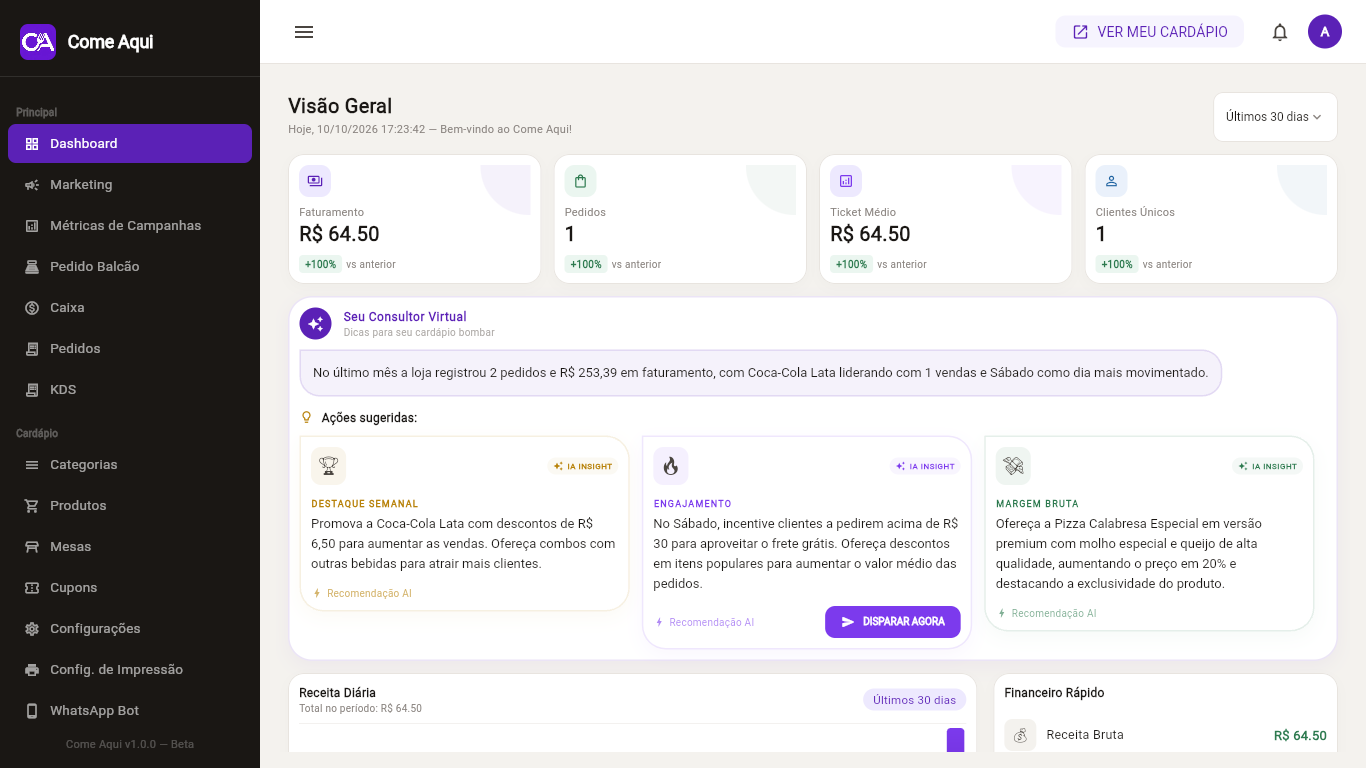Click the Consultor Virtual sparkle icon

pyautogui.click(x=316, y=324)
